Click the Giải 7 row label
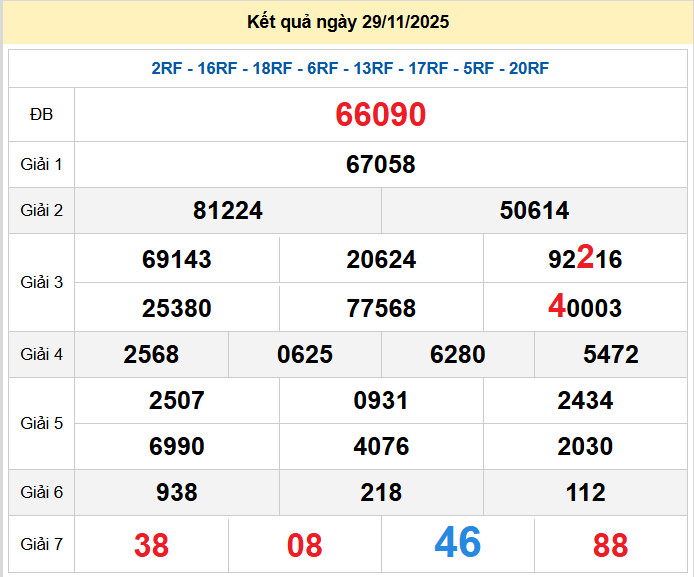Screen dimensions: 694x577 click(x=41, y=545)
